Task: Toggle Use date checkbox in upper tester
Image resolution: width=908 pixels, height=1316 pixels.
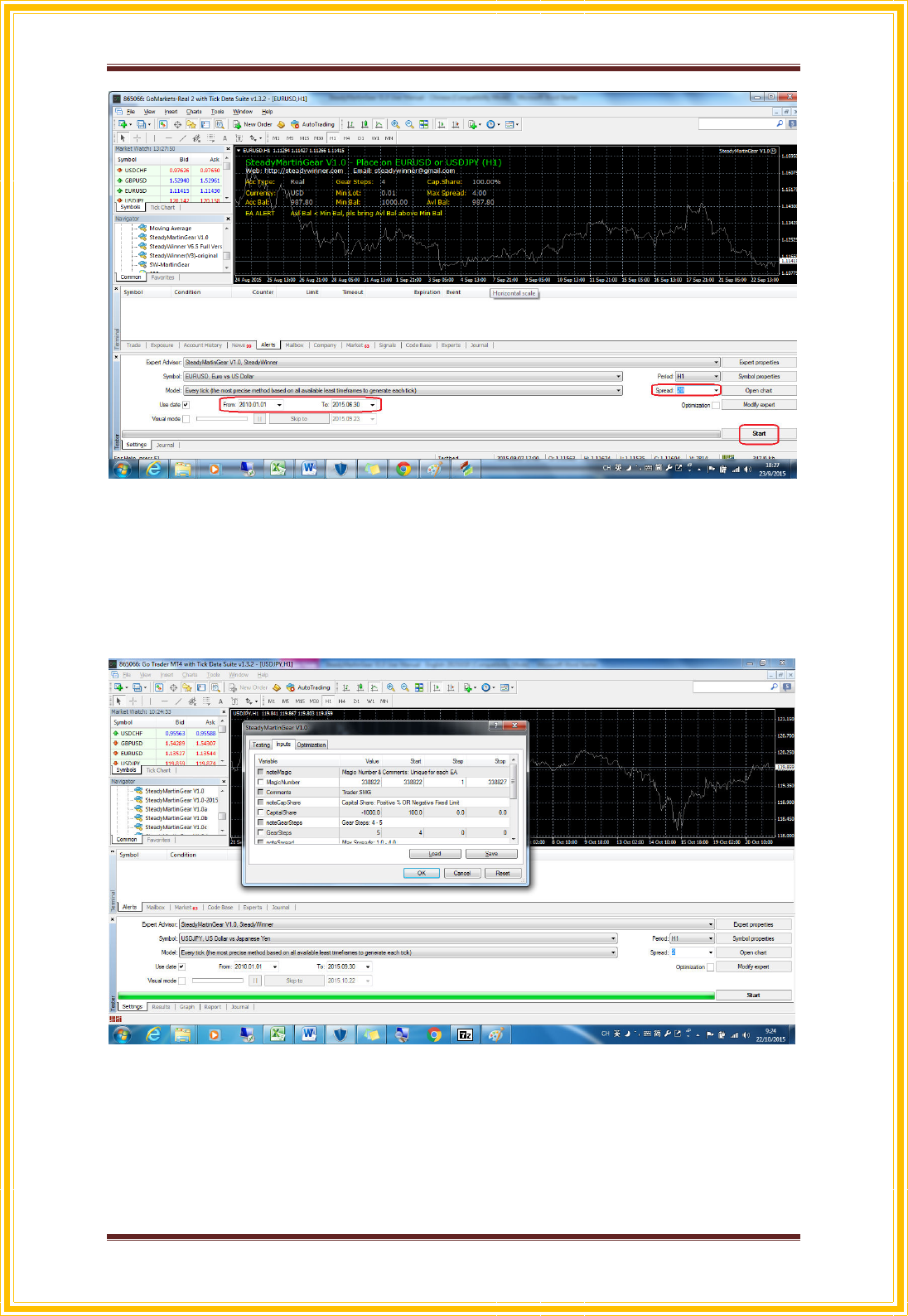Action: tap(186, 405)
